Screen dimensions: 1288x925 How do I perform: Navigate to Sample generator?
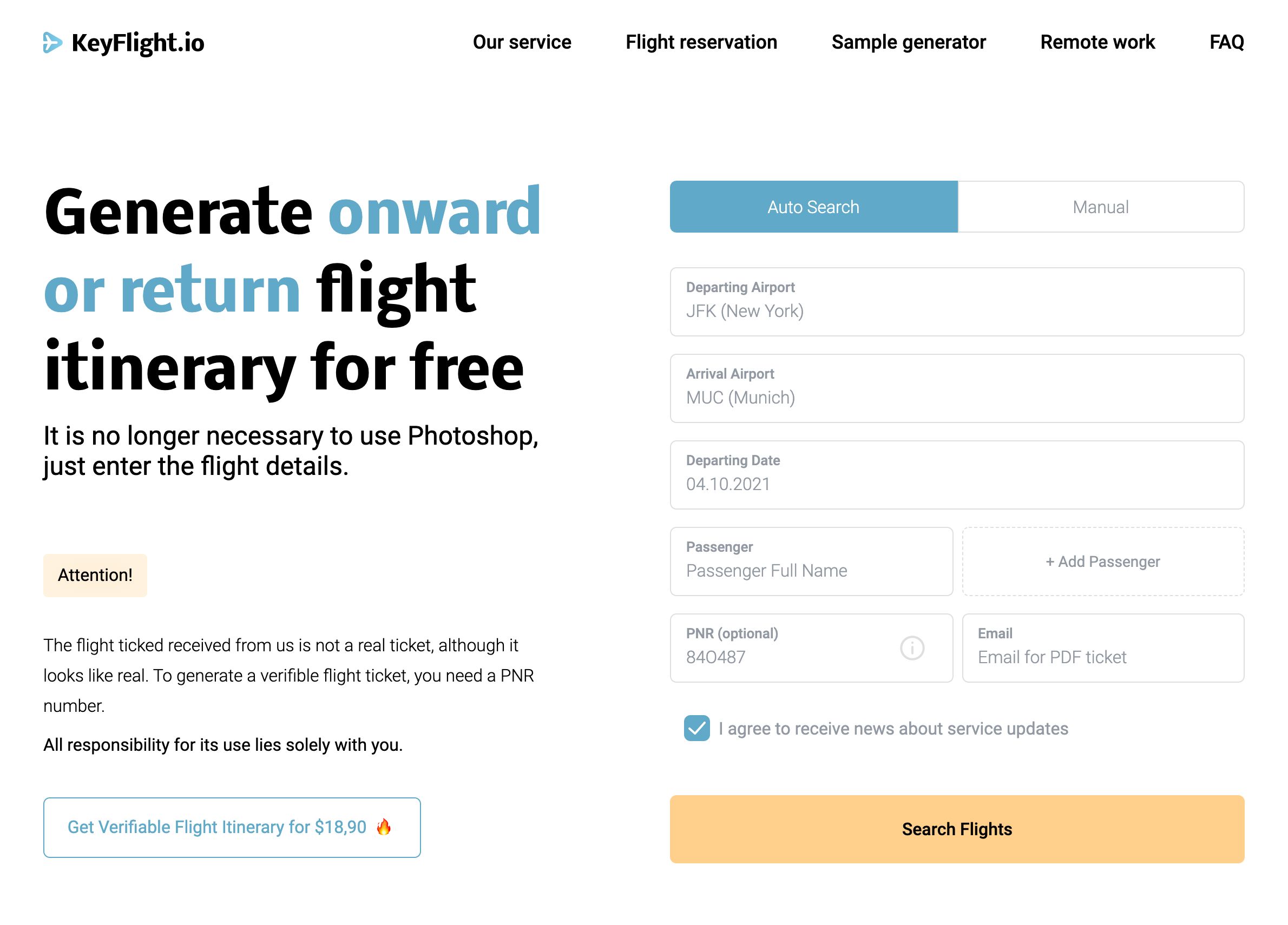coord(908,42)
